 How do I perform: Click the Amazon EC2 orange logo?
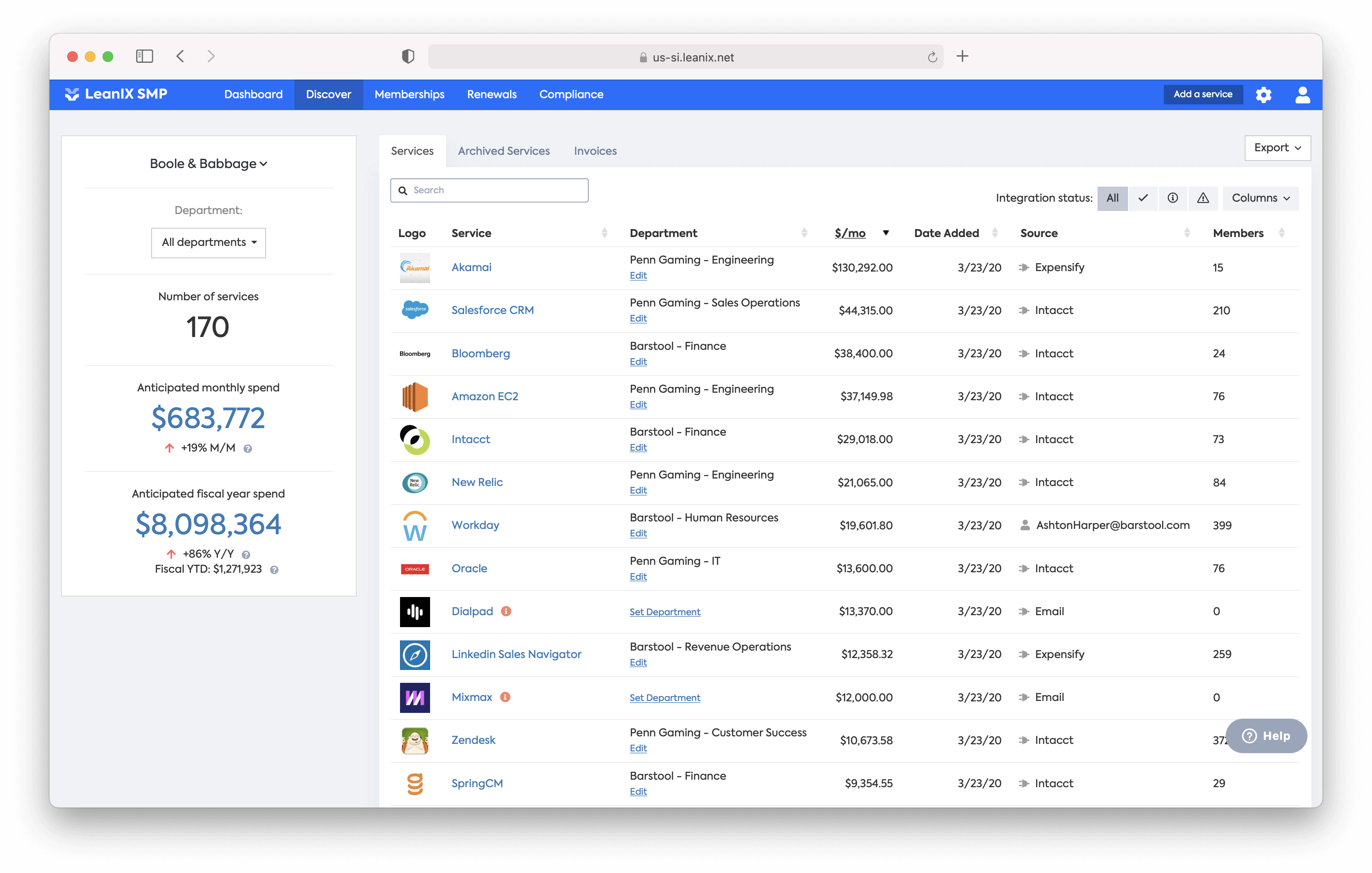tap(415, 396)
